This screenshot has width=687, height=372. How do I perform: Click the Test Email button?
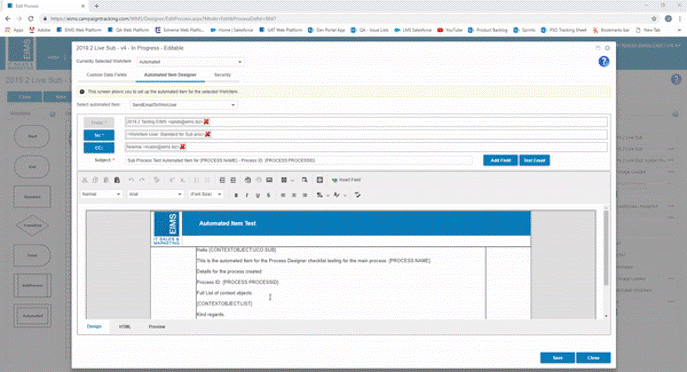tap(534, 160)
